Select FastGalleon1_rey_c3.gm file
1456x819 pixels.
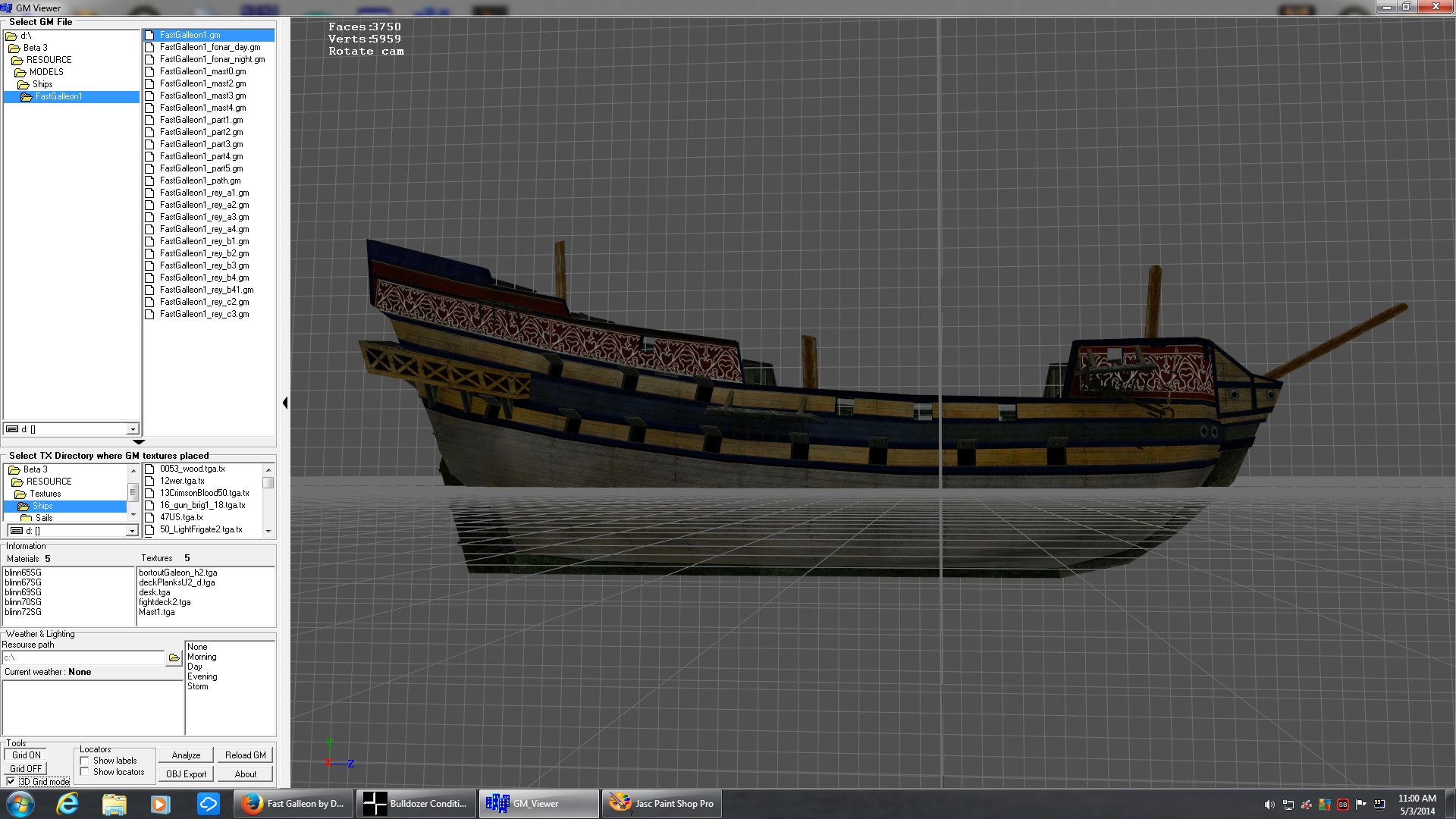(204, 314)
